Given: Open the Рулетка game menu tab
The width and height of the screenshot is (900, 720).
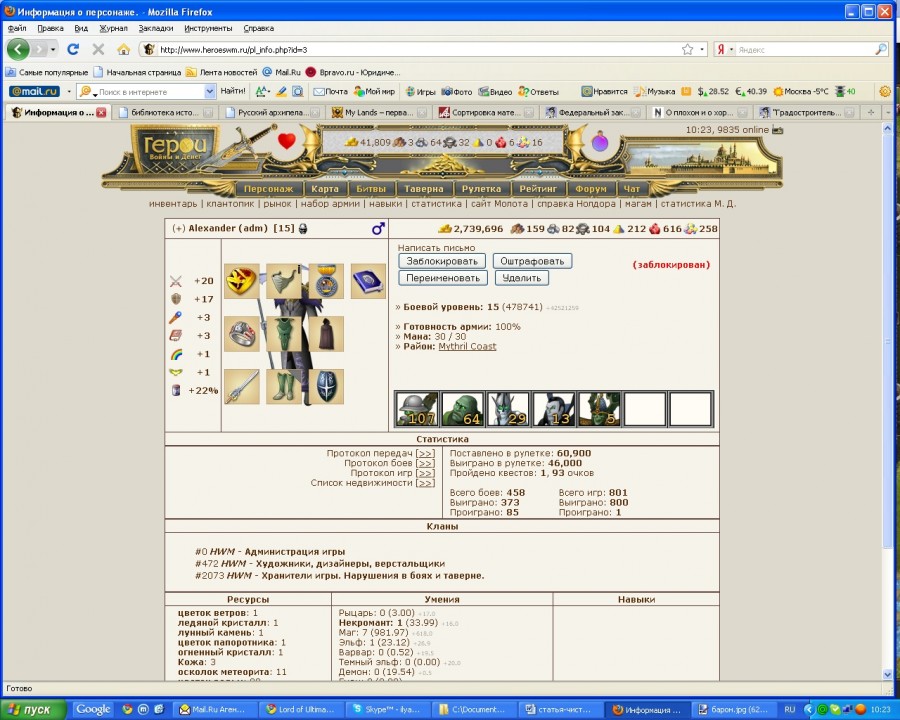Looking at the screenshot, I should 481,189.
